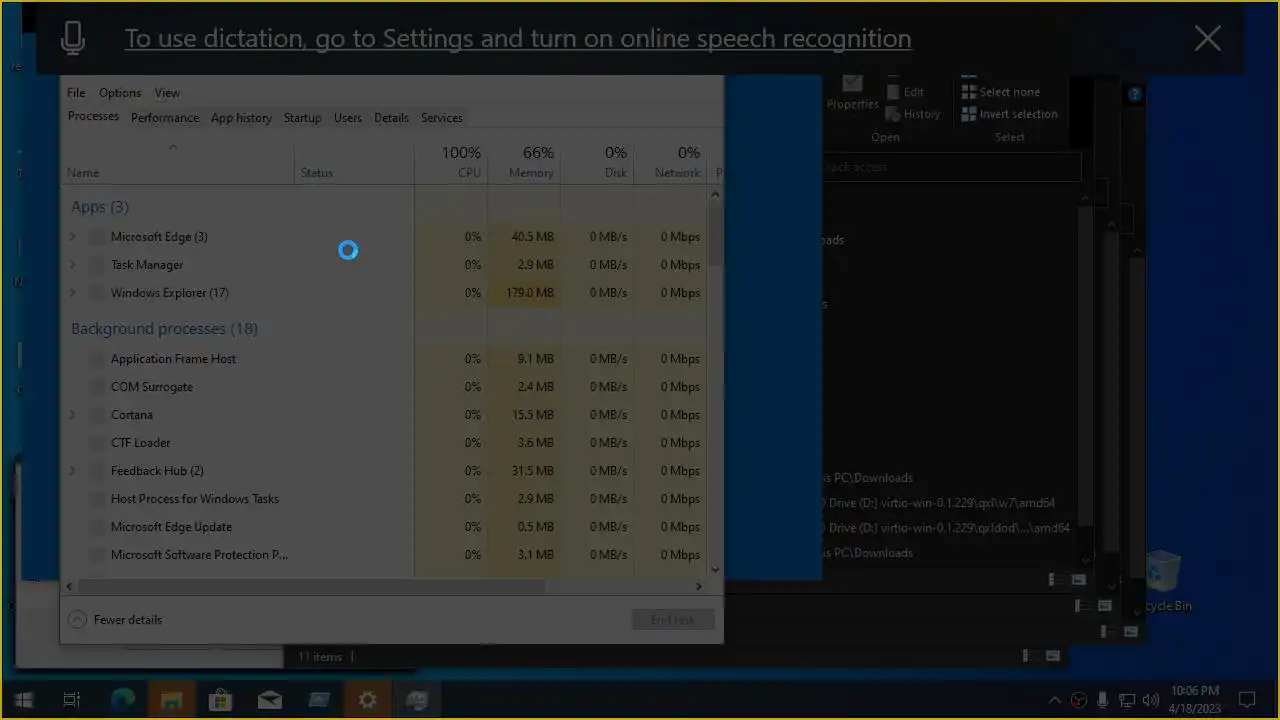
Task: Select the Windows Explorer process icon
Action: (x=96, y=293)
